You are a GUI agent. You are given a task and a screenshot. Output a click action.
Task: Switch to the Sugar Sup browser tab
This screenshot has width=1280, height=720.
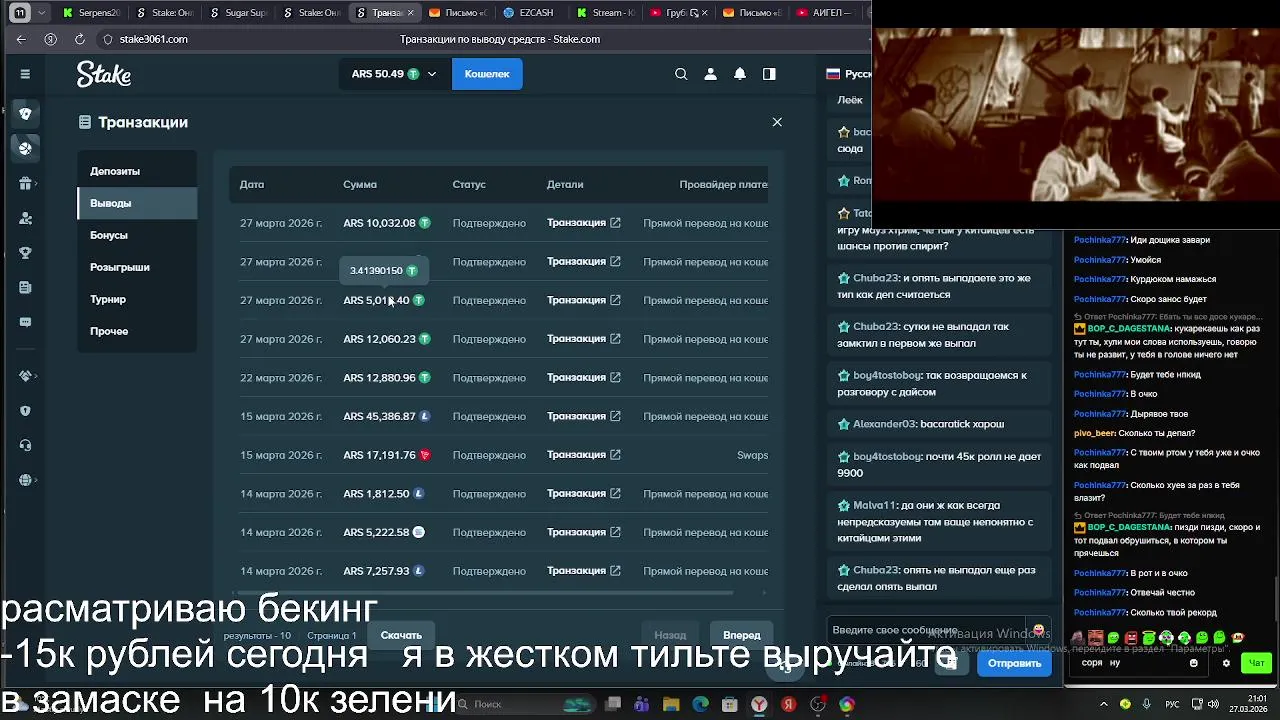tap(237, 13)
